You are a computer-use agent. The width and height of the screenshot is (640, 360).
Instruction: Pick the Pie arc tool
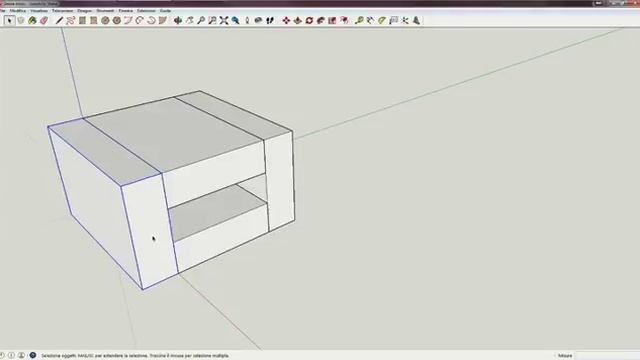162,20
